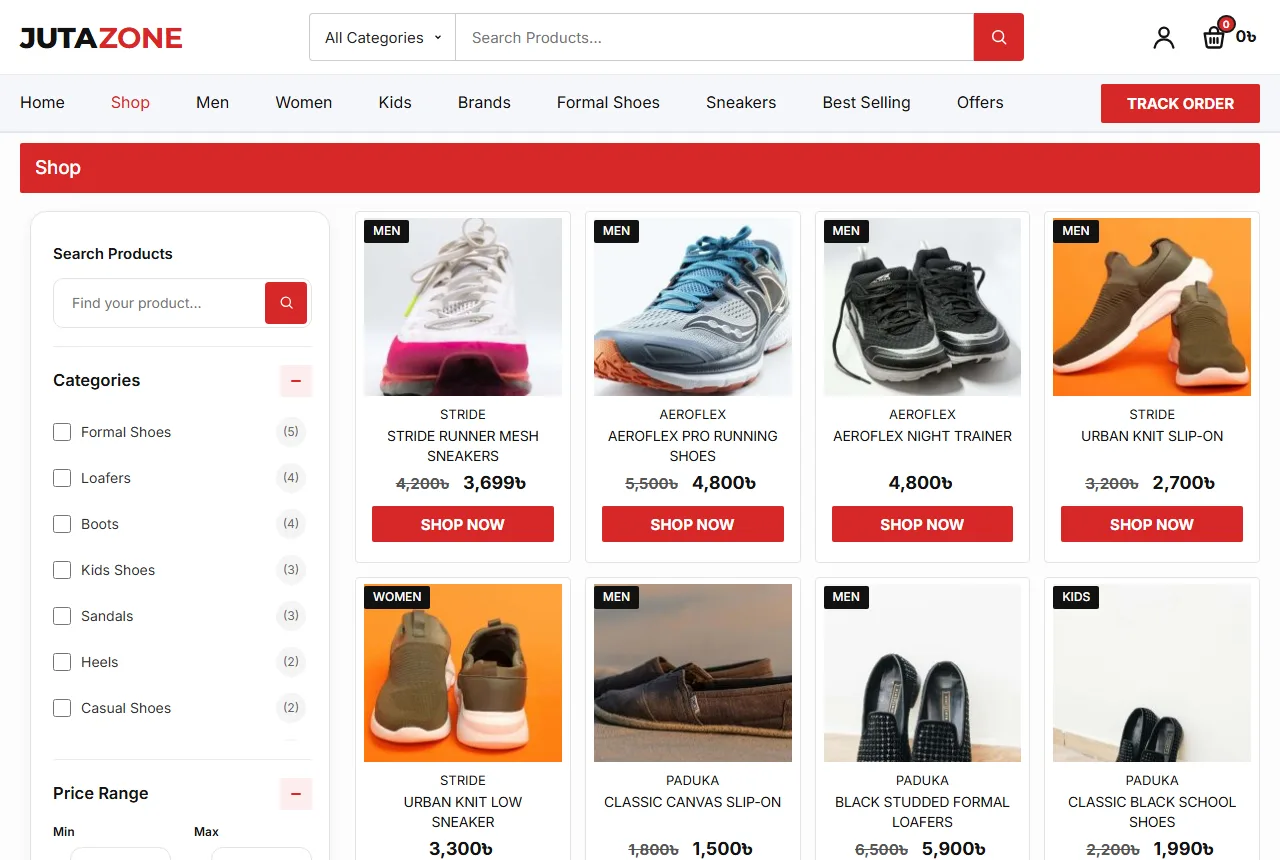
Task: Focus the header Search Products field
Action: coord(714,37)
